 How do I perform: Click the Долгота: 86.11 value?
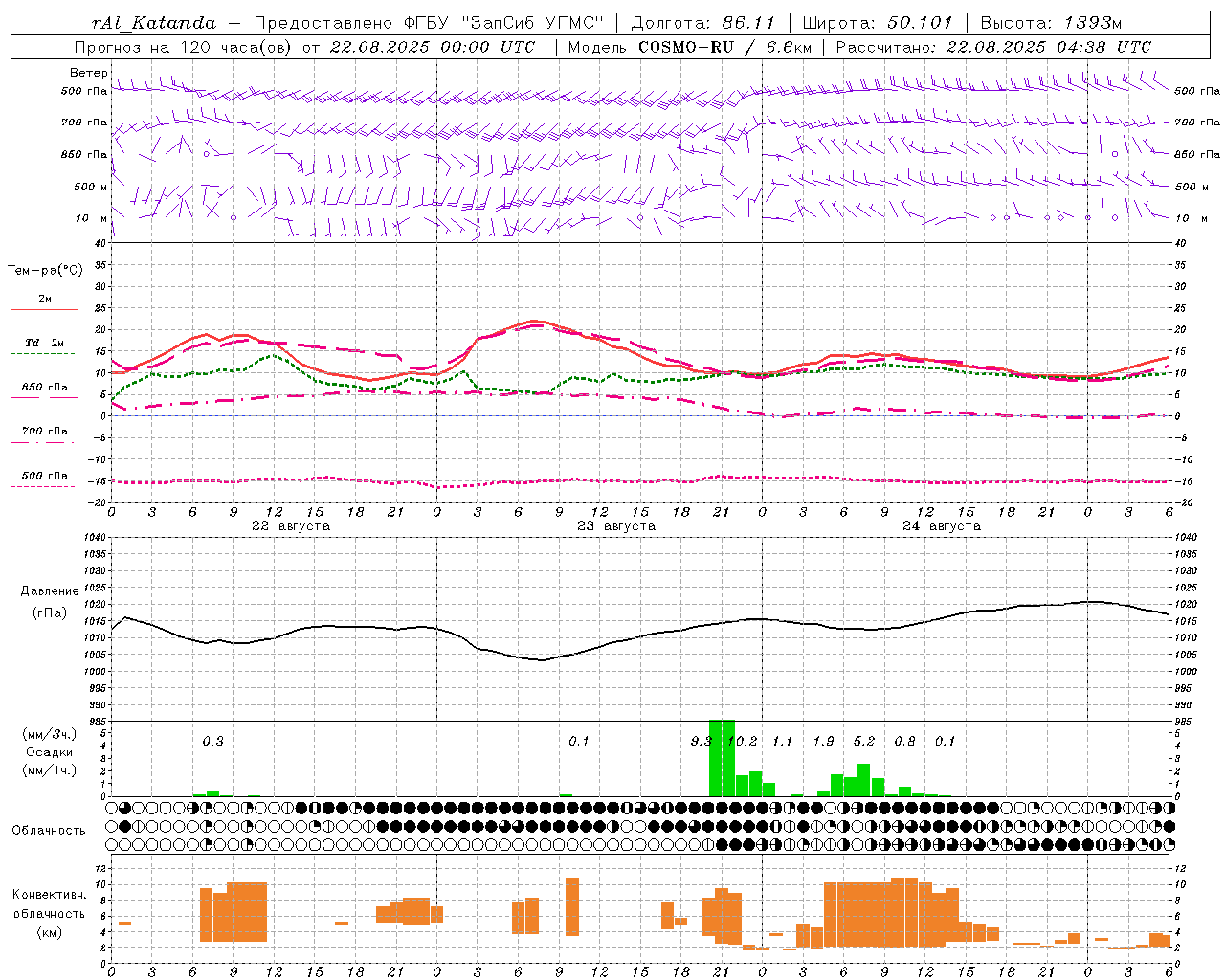pyautogui.click(x=703, y=23)
